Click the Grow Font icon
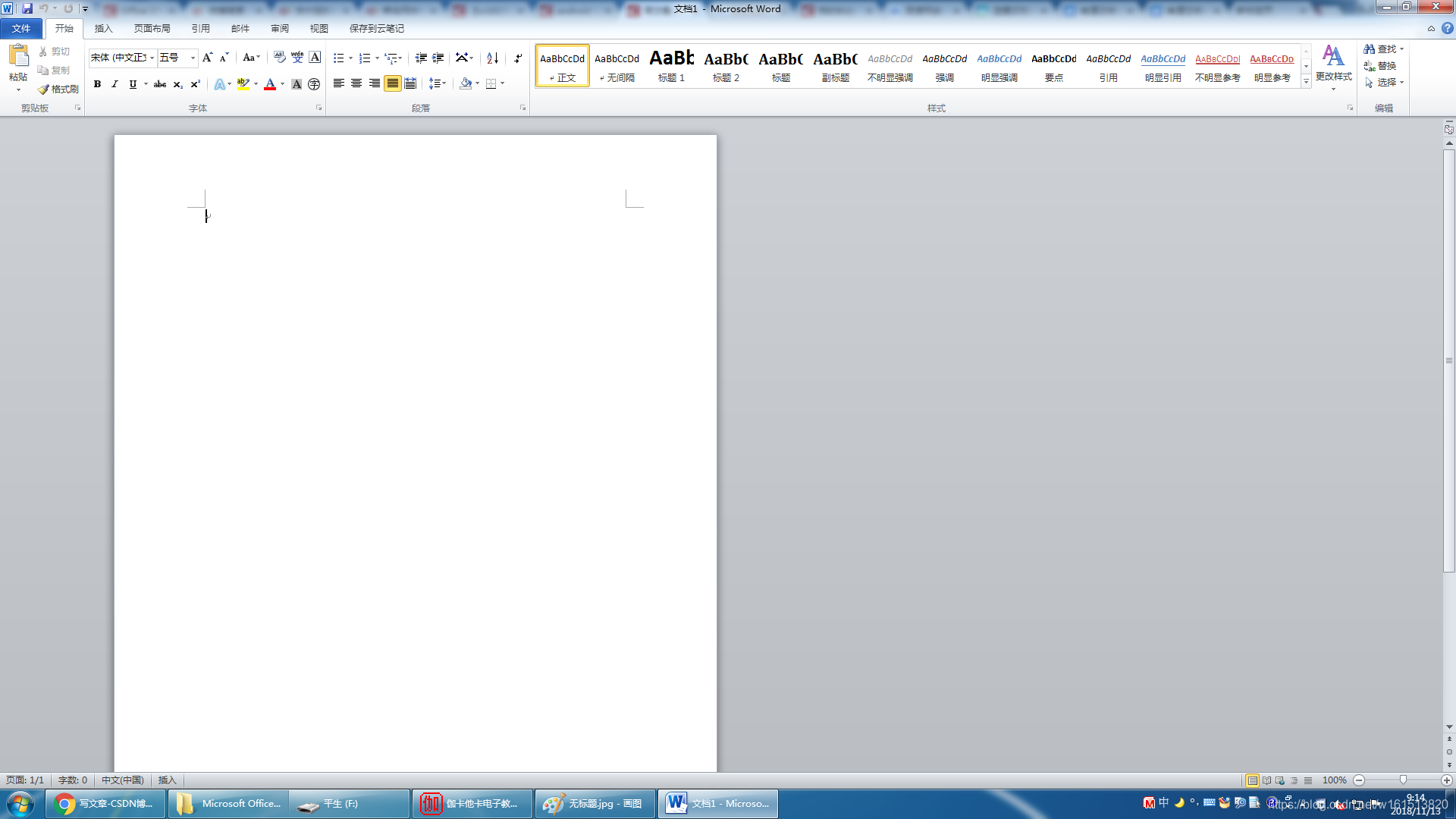The width and height of the screenshot is (1456, 819). click(208, 58)
